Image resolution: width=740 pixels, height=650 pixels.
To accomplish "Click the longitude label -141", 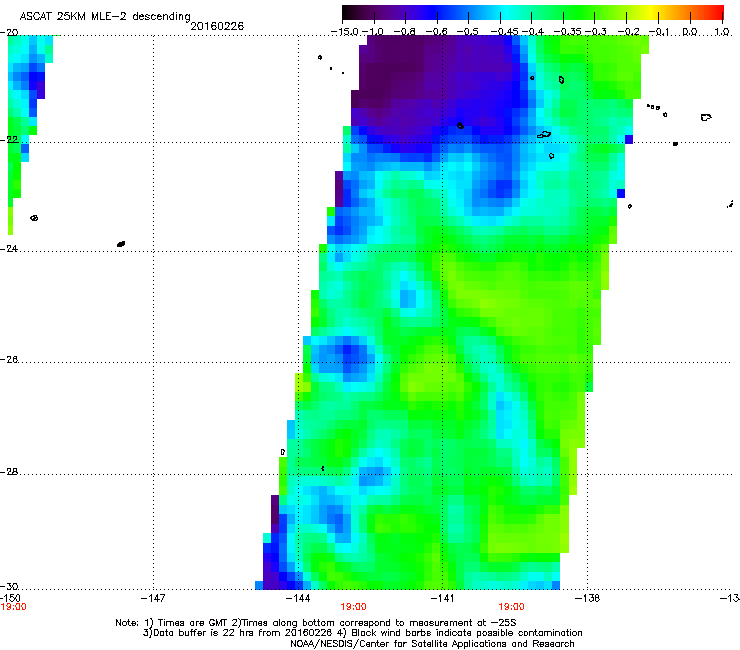I will (442, 598).
